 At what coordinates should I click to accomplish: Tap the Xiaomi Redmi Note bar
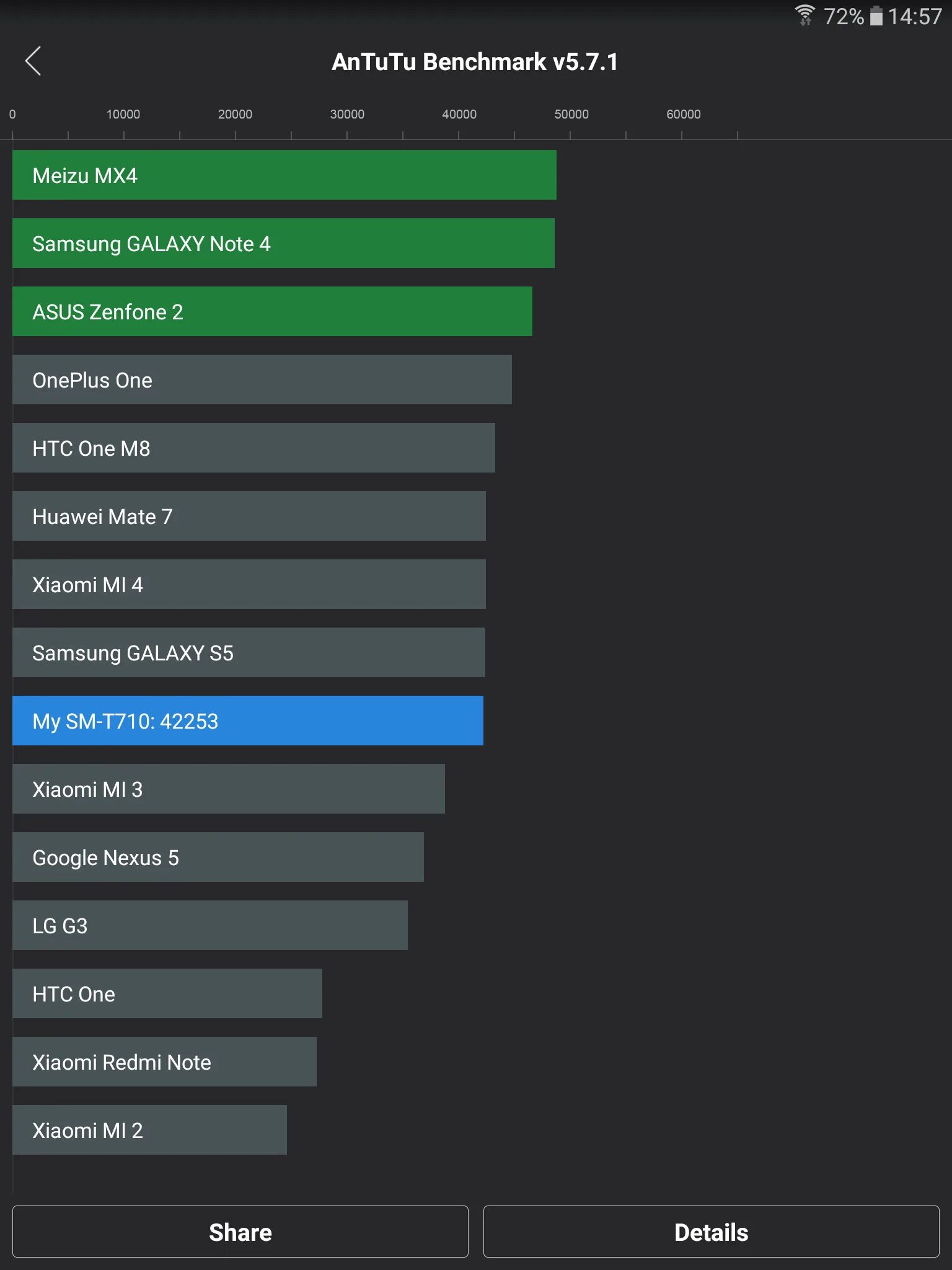pos(164,1062)
